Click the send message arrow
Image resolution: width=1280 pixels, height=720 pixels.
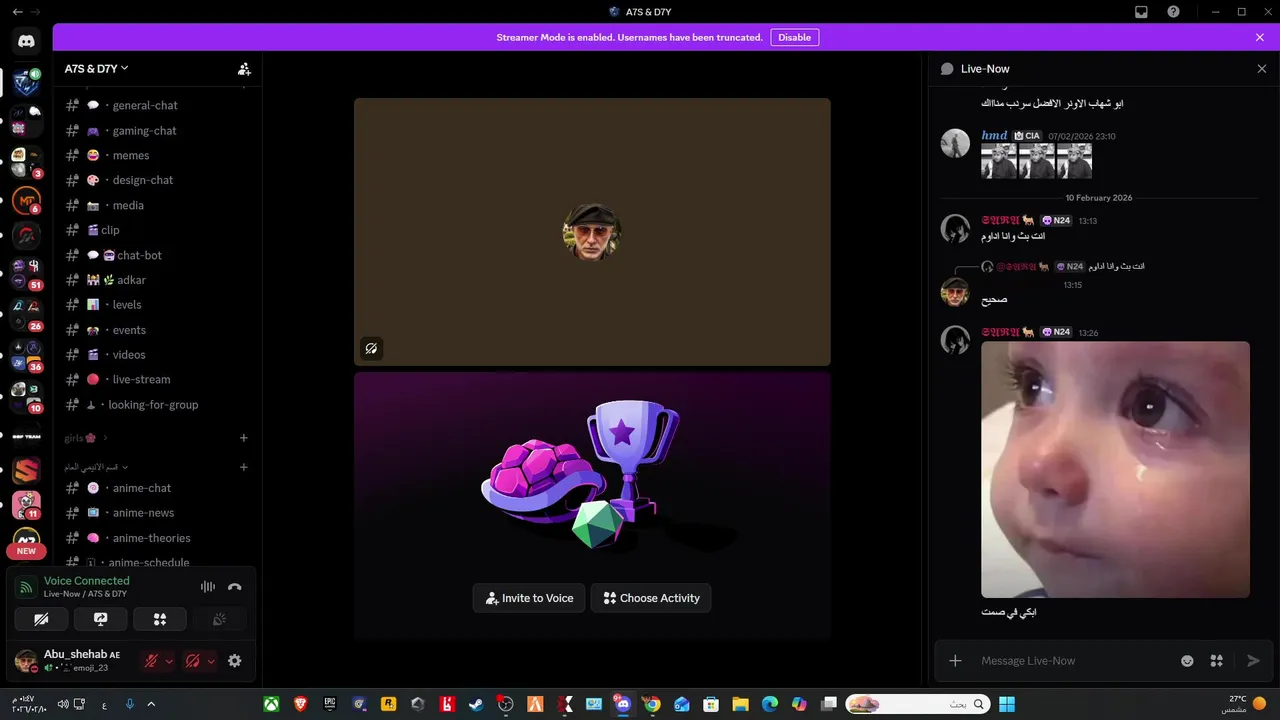(x=1253, y=661)
